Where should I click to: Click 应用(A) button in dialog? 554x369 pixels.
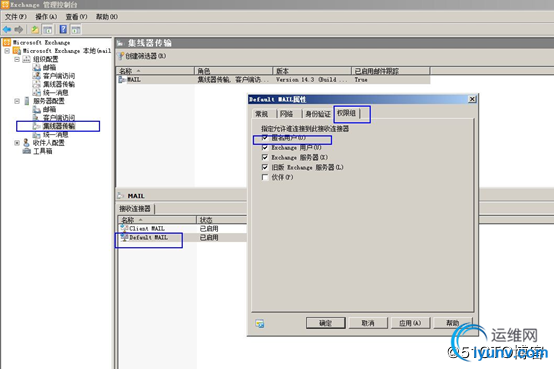(x=410, y=323)
